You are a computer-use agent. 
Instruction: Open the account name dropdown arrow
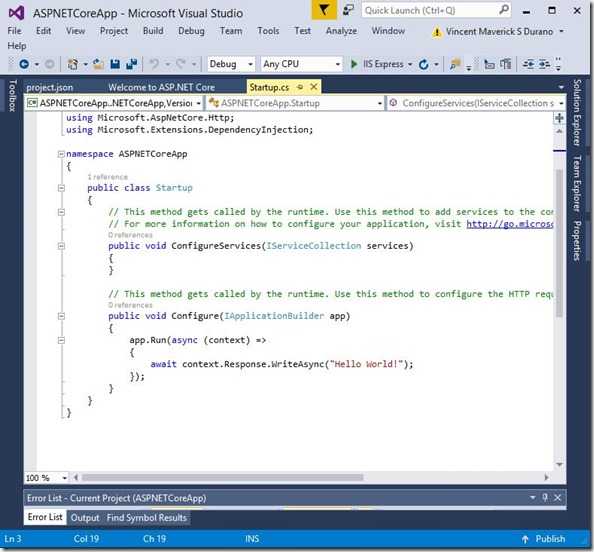point(561,31)
